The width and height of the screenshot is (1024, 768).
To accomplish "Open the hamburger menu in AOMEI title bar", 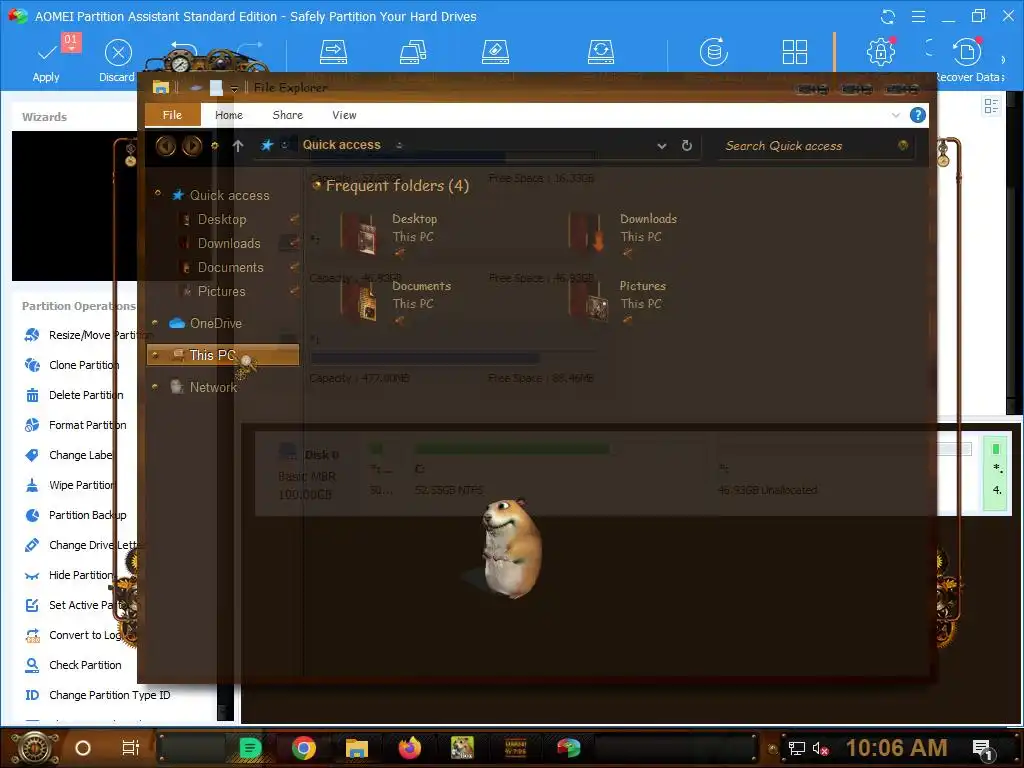I will tap(918, 17).
